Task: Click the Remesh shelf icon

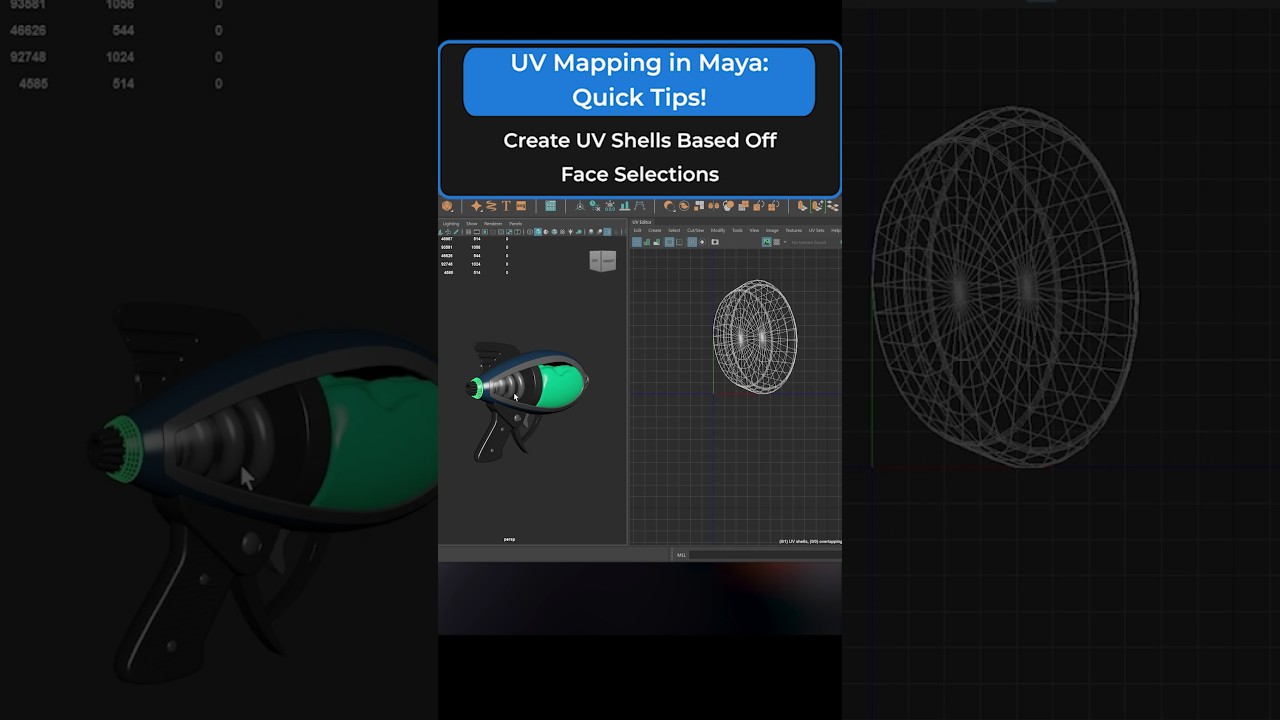Action: [758, 206]
